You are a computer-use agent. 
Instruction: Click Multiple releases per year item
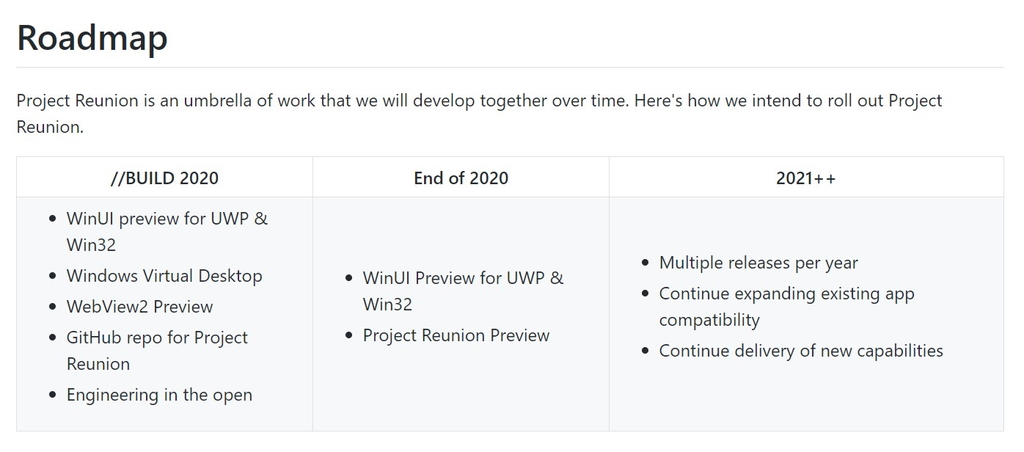(758, 262)
